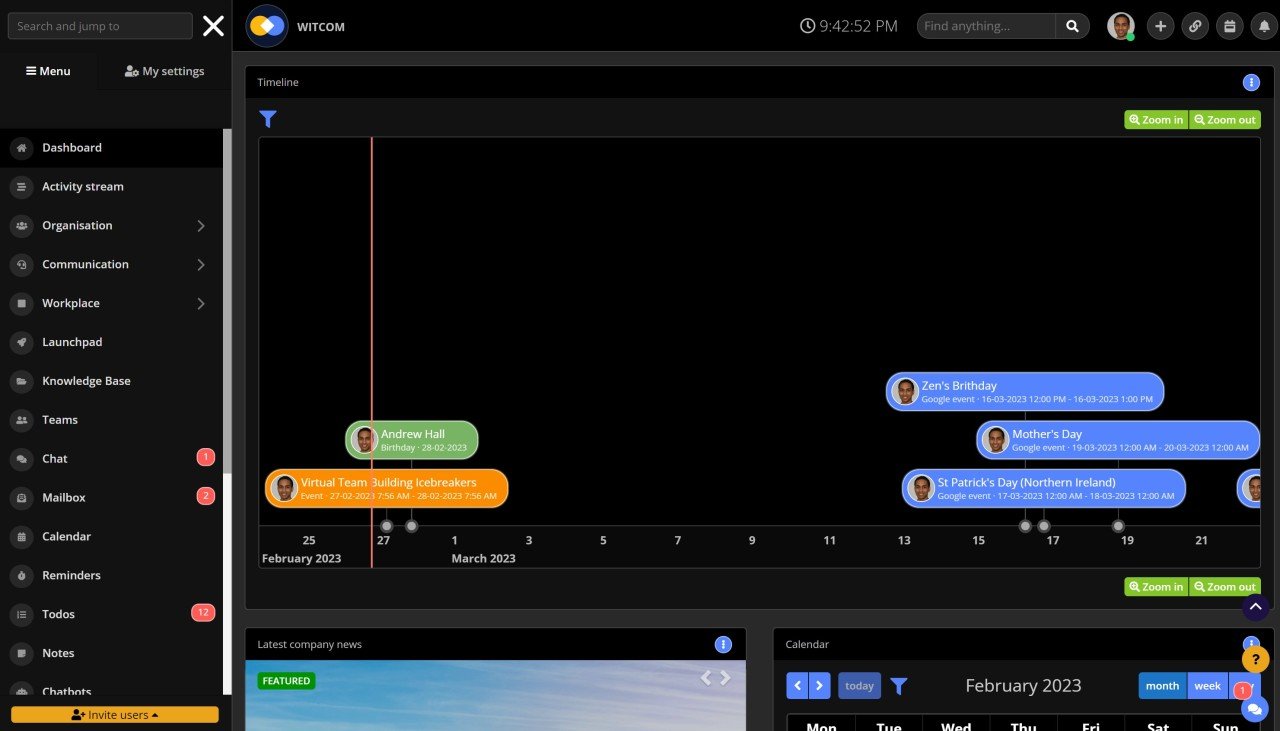Click the Timeline widget info icon
Image resolution: width=1280 pixels, height=731 pixels.
[1251, 82]
